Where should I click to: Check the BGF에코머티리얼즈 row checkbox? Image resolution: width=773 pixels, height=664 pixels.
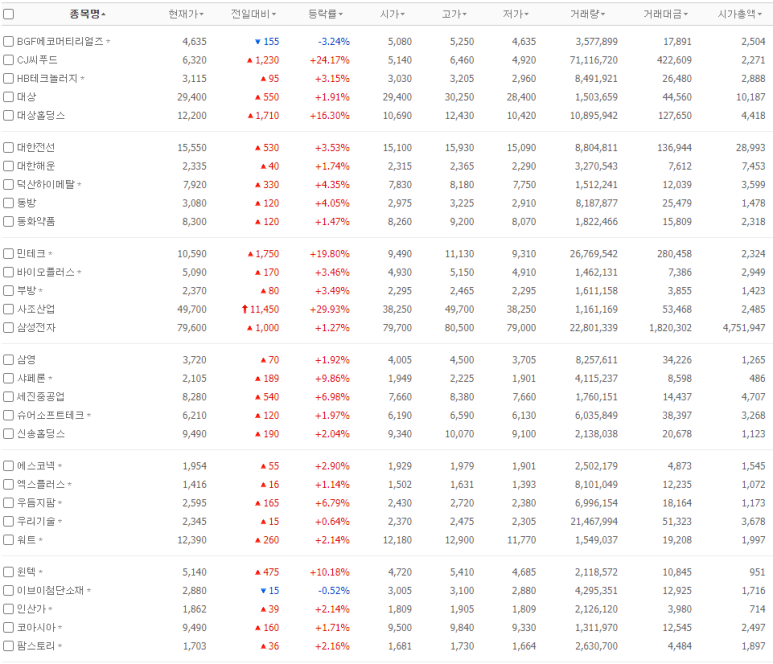click(x=8, y=41)
